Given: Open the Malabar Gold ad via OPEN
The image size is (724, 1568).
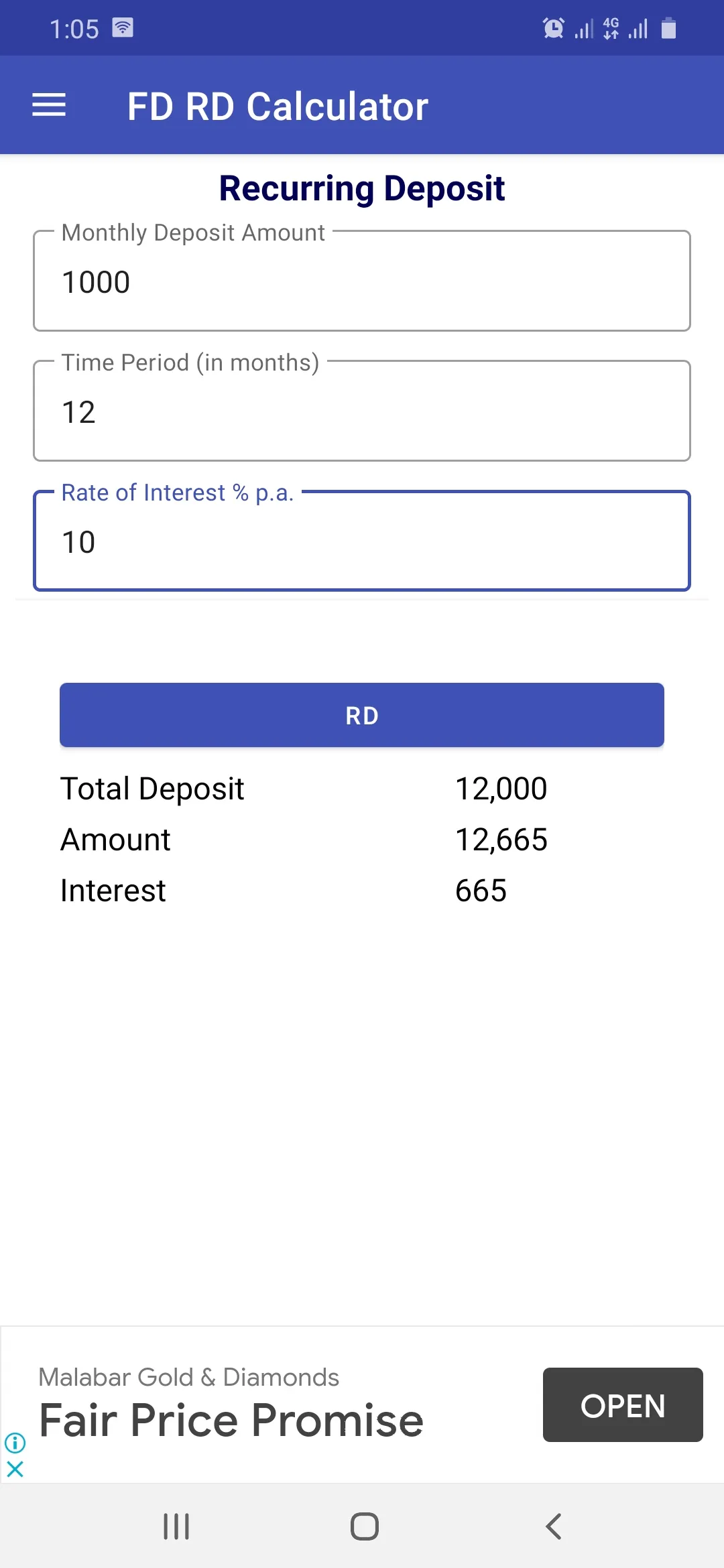Looking at the screenshot, I should 623,1404.
